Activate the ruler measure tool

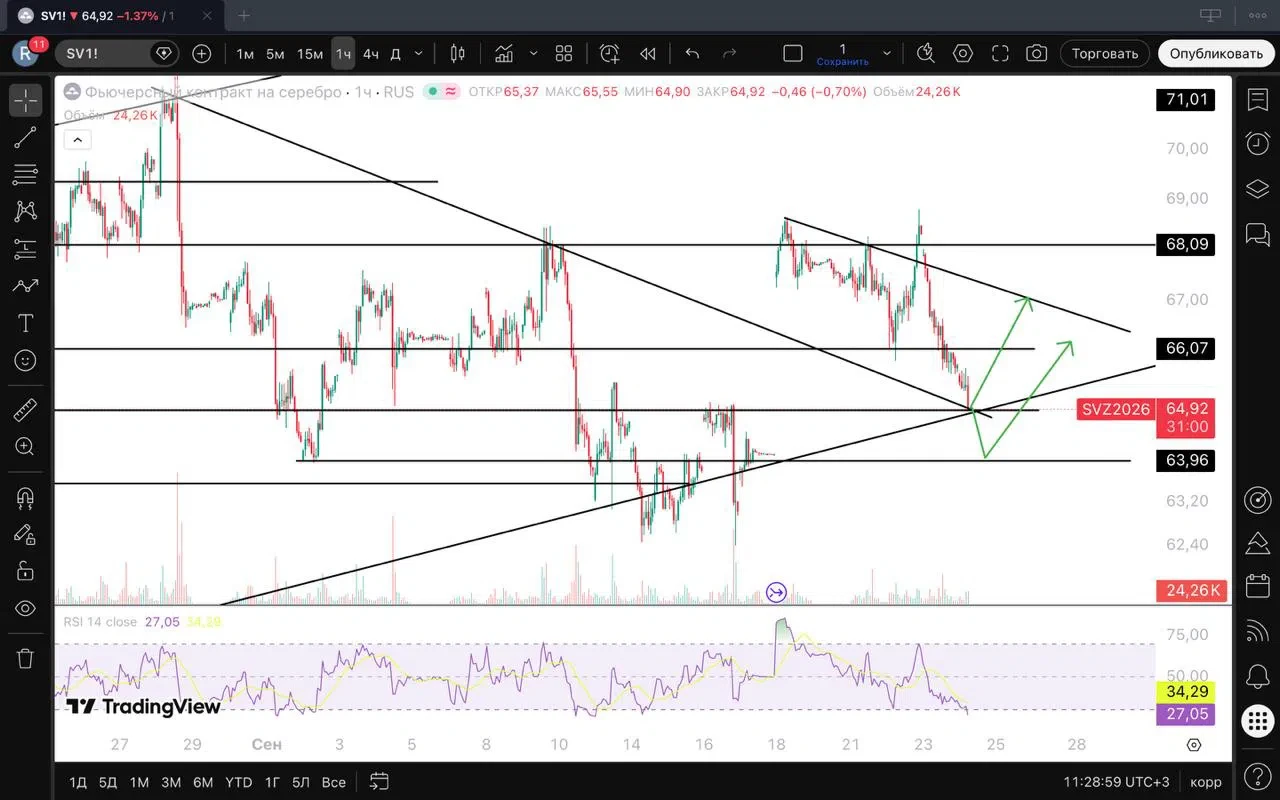pos(25,410)
